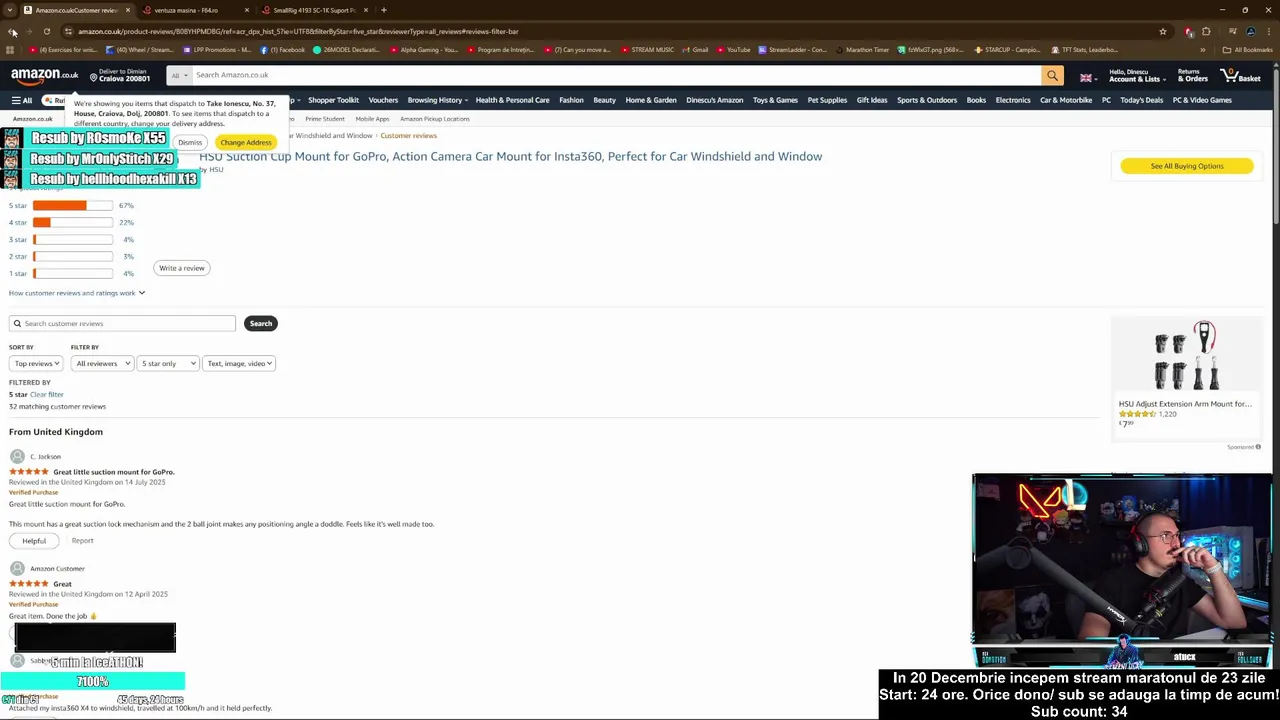Viewport: 1280px width, 720px height.
Task: Open Amazon Pickup Locations link
Action: (x=434, y=119)
